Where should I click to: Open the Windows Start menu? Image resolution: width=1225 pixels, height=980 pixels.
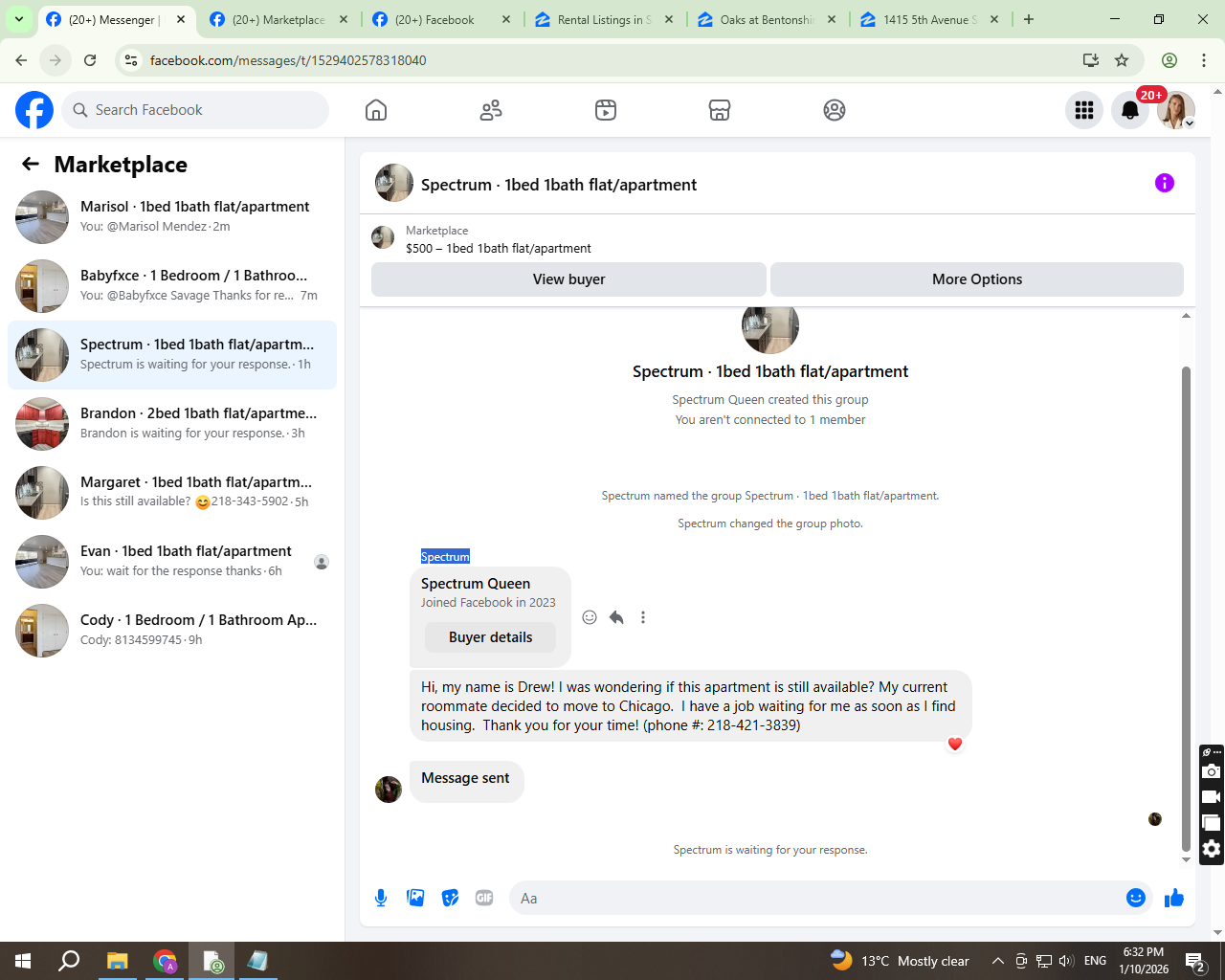[x=23, y=961]
